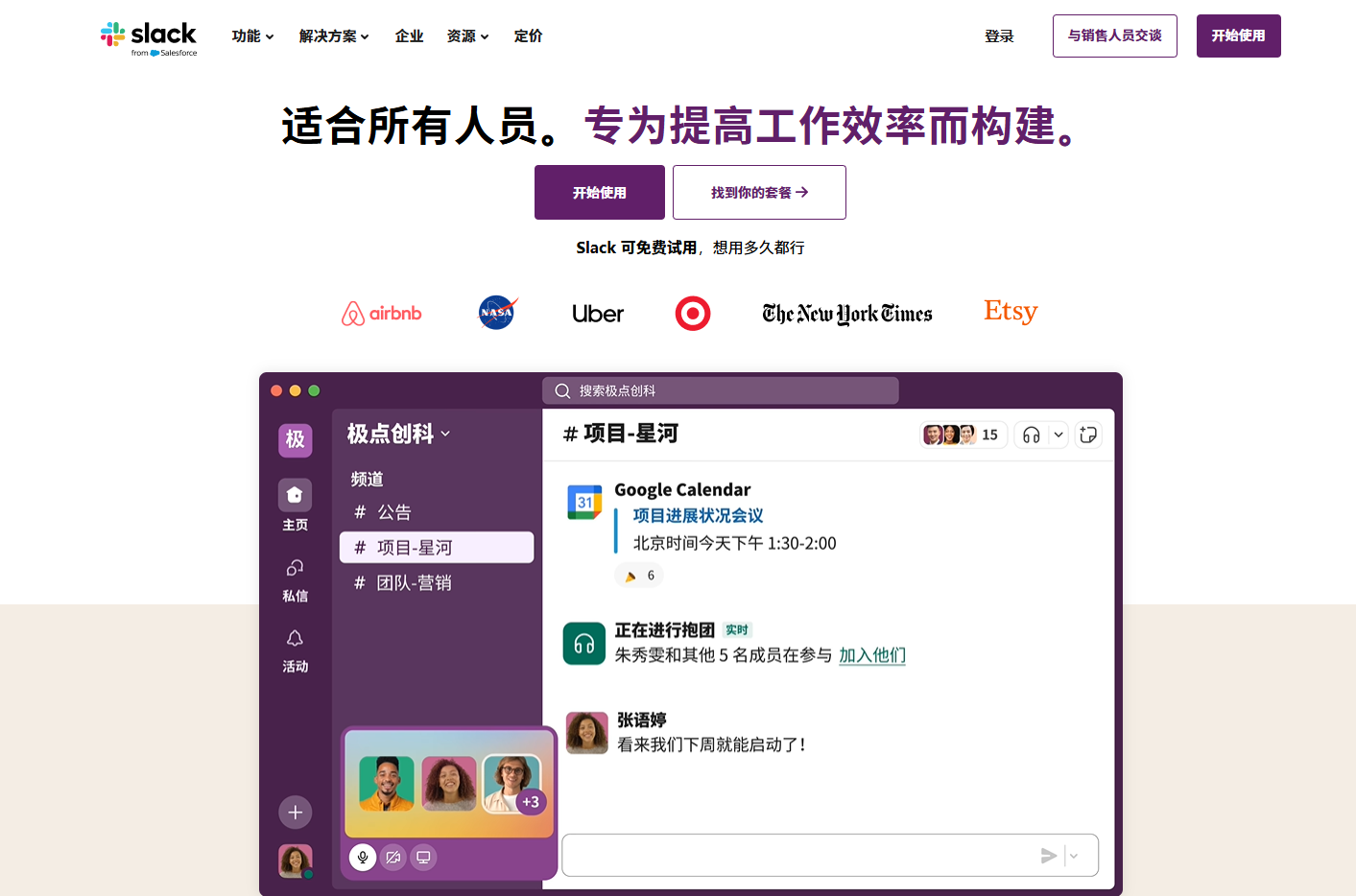Open 项目进展状况会议 event link
Screen dimensions: 1356x896
click(x=699, y=516)
